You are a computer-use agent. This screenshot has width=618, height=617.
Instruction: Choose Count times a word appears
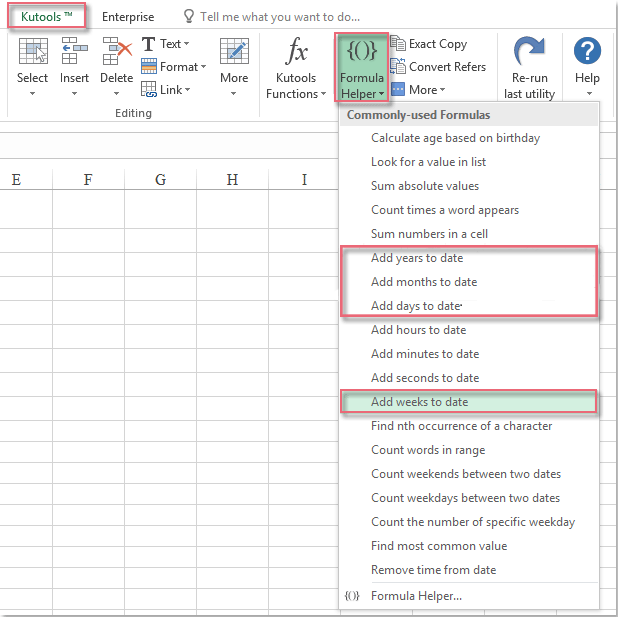(x=469, y=210)
